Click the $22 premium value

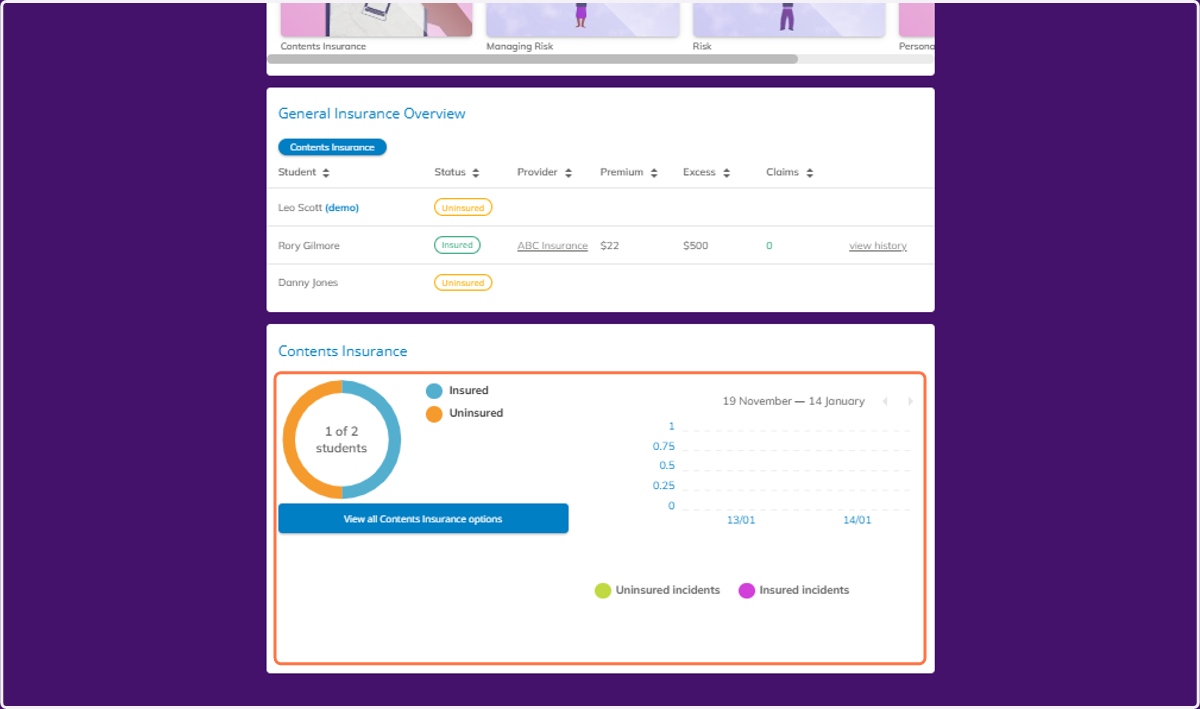(x=609, y=245)
